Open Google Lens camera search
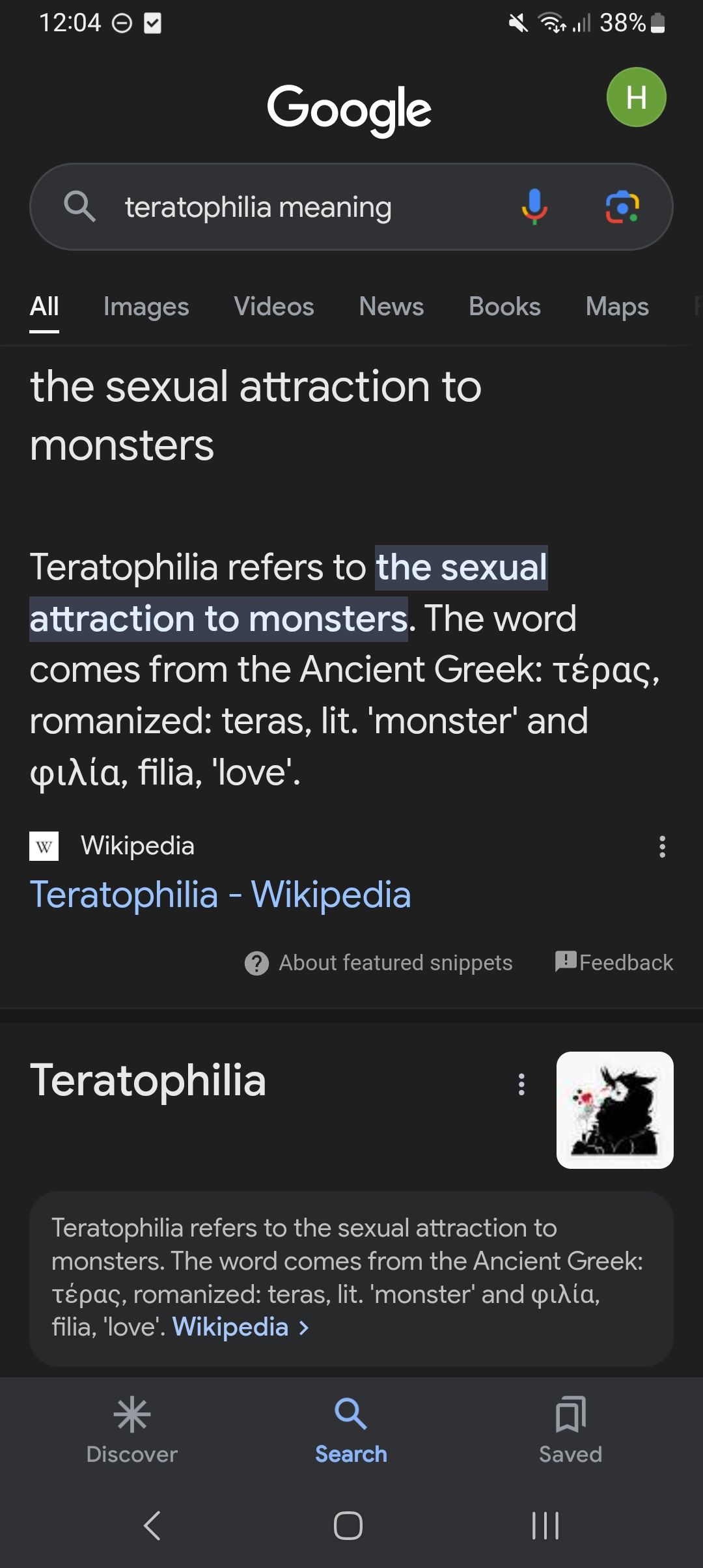The width and height of the screenshot is (703, 1568). coord(622,207)
